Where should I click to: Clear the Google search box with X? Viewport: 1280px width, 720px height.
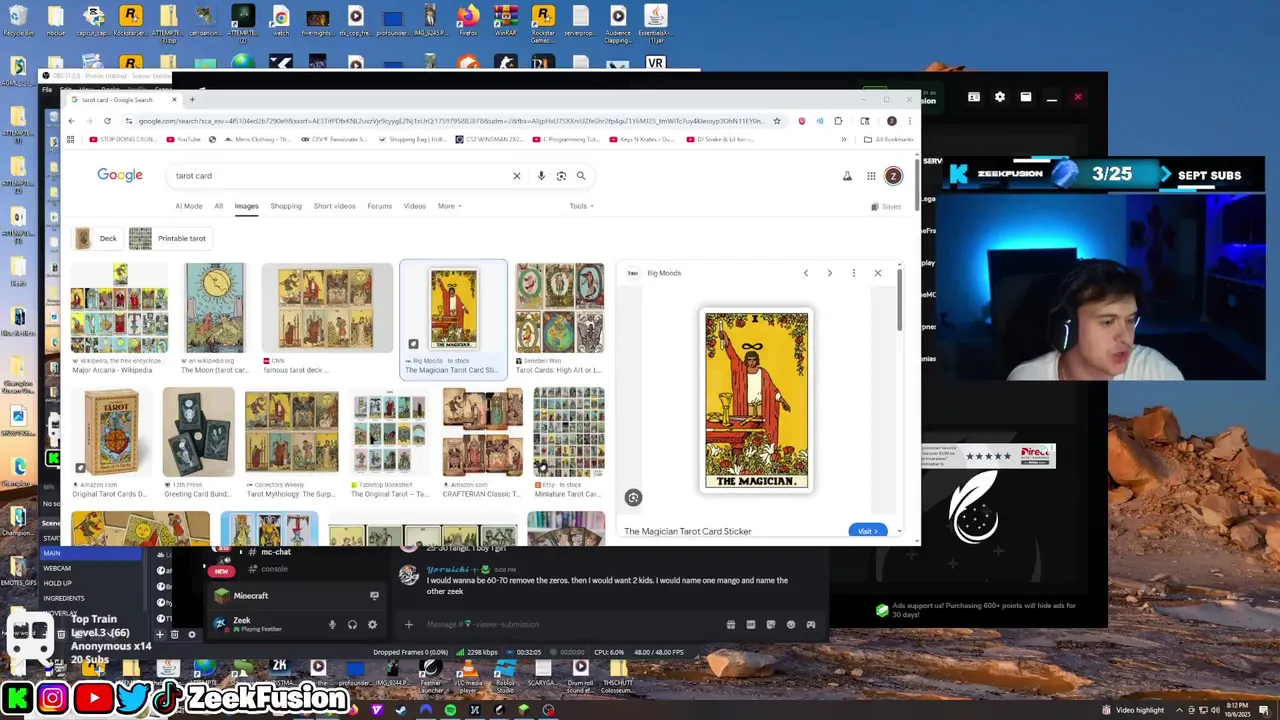tap(517, 176)
